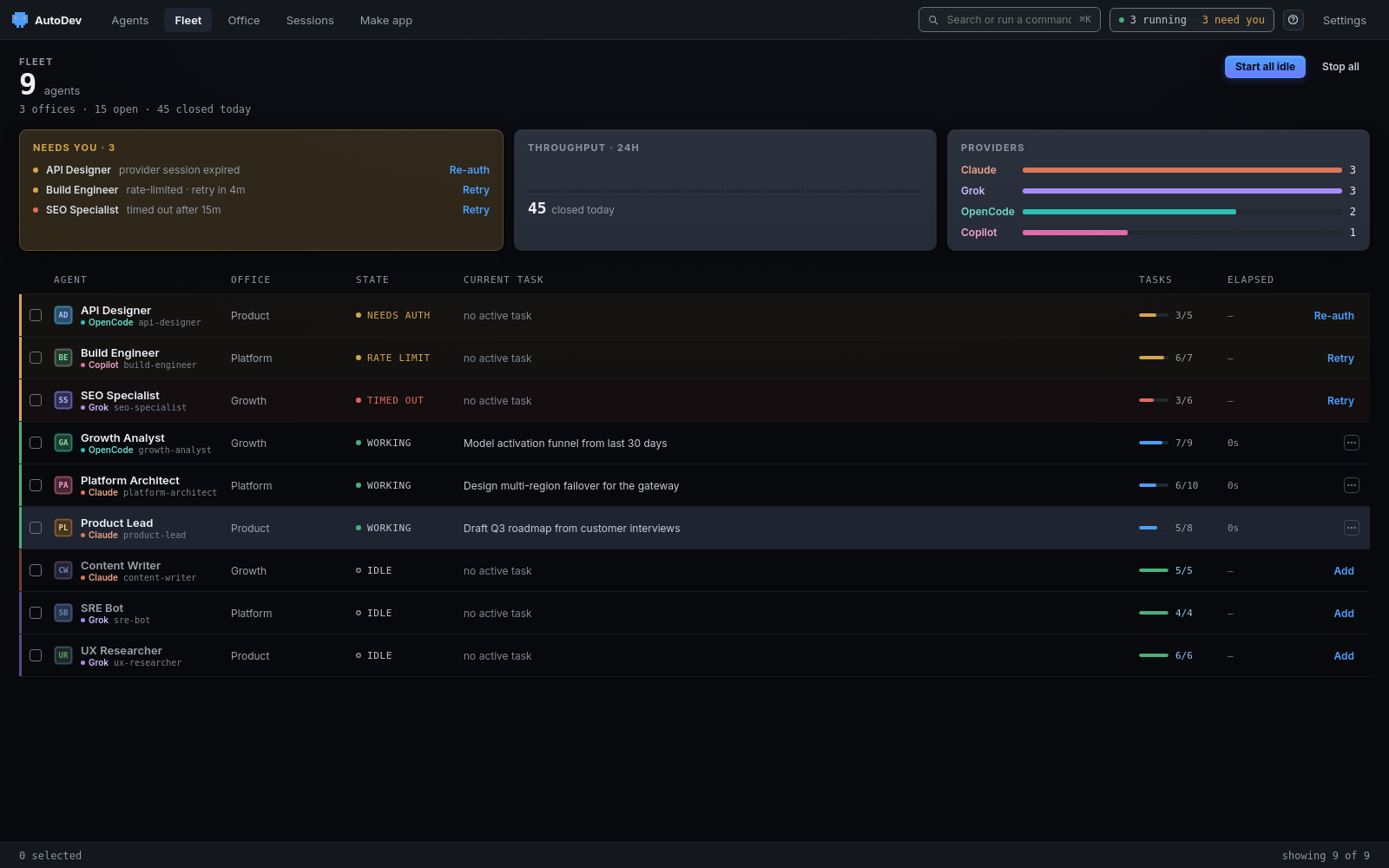
Task: Click the Grok provider usage bar
Action: tap(1182, 191)
